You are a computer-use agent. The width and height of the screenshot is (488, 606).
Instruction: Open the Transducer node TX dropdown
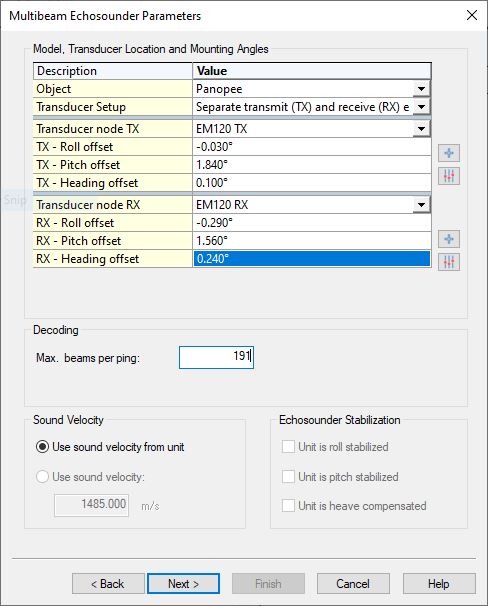[x=421, y=129]
